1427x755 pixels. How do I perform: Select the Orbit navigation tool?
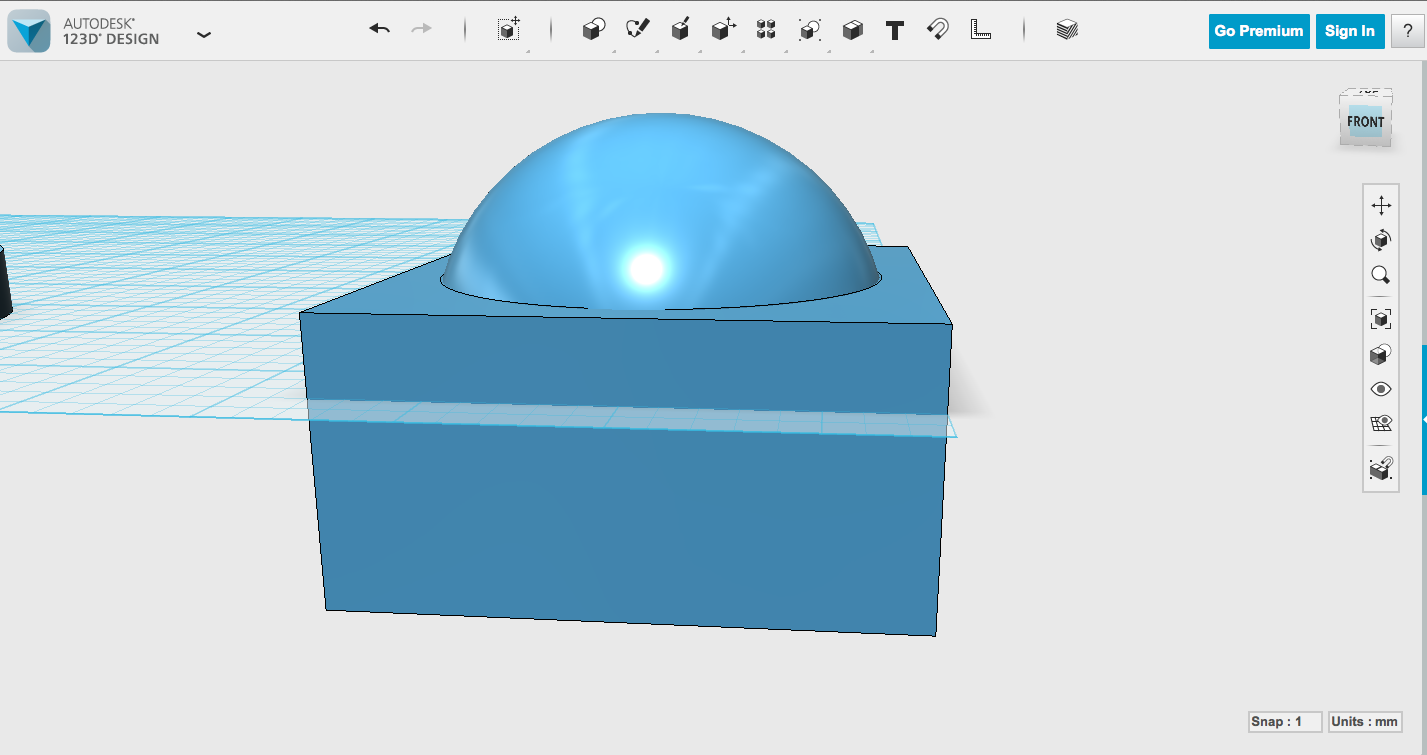coord(1381,240)
